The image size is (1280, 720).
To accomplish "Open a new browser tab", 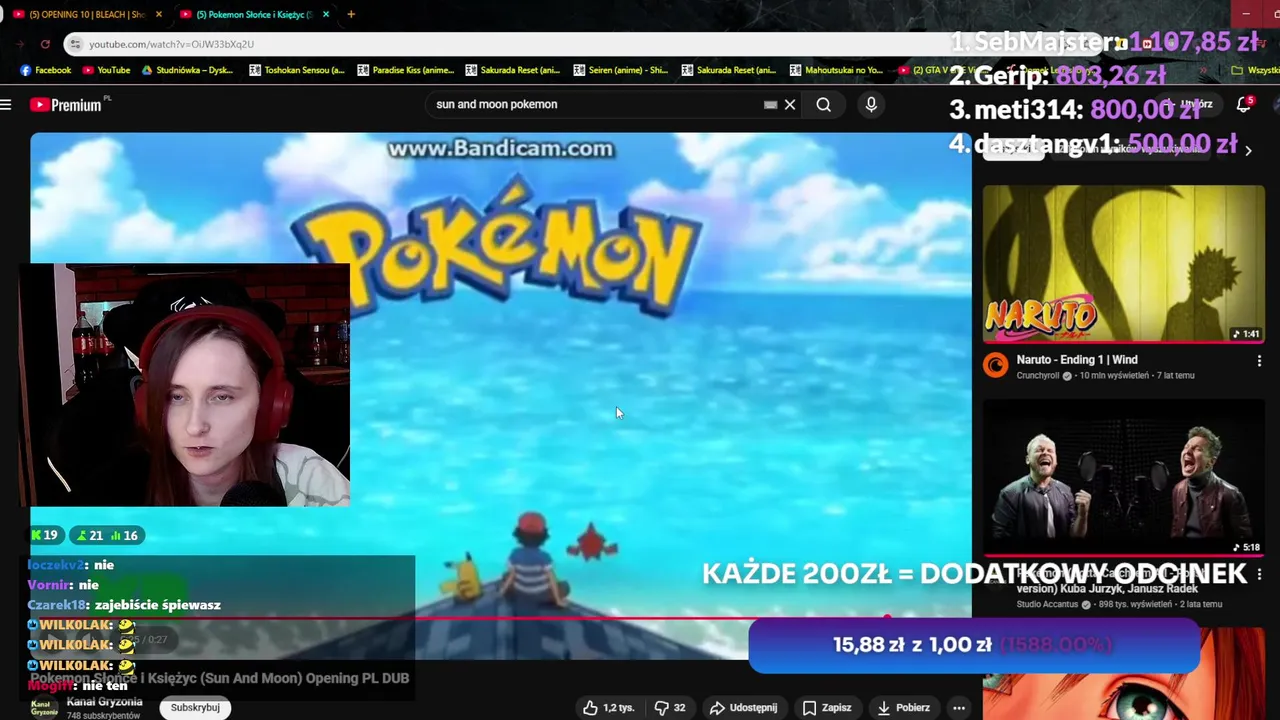I will [350, 14].
